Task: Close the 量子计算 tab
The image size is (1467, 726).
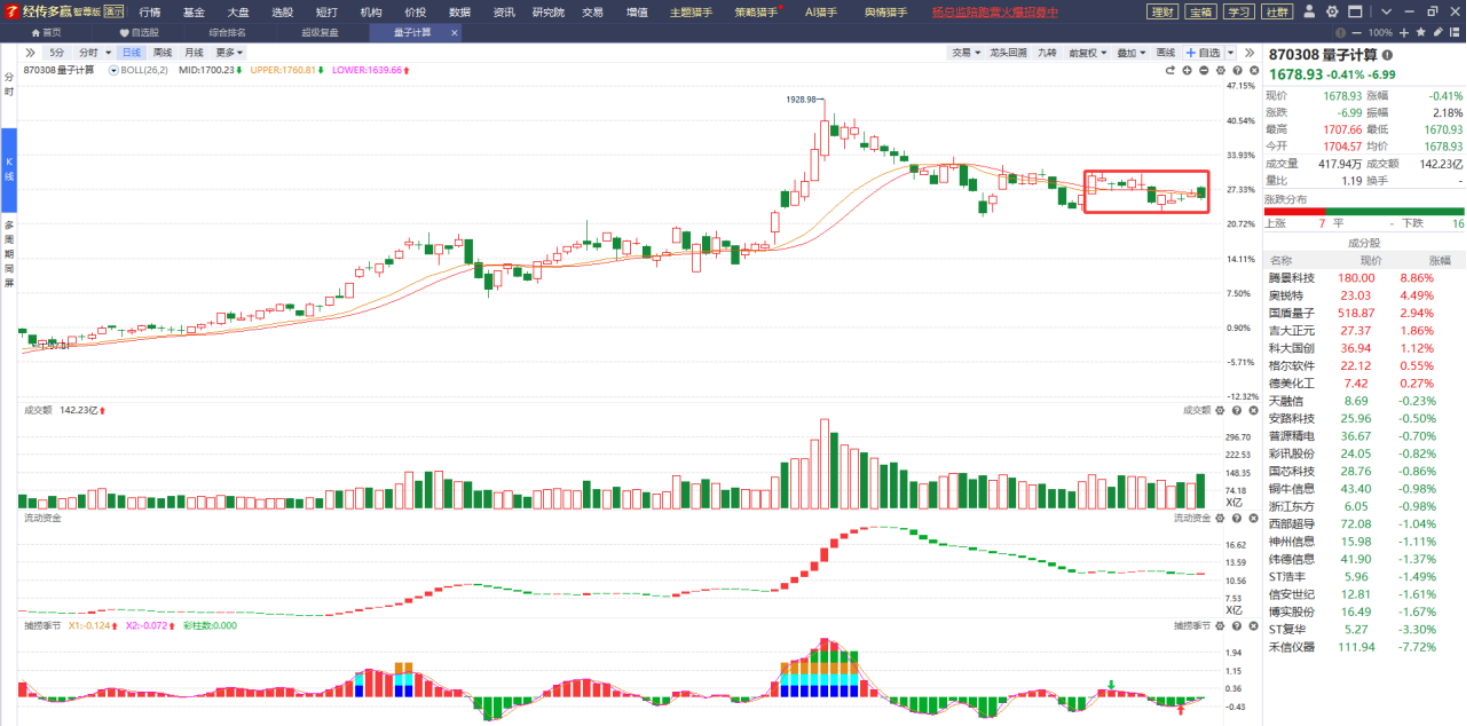Action: 454,32
